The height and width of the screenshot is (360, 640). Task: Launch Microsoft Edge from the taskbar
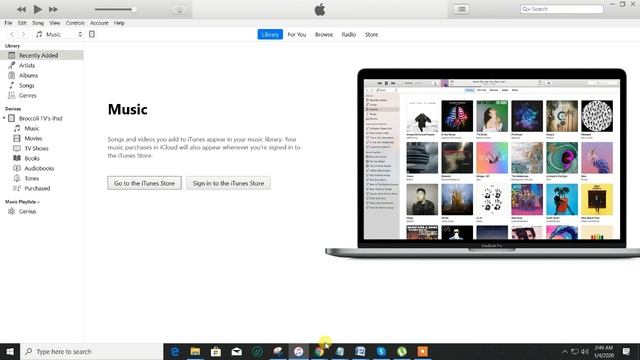[175, 351]
